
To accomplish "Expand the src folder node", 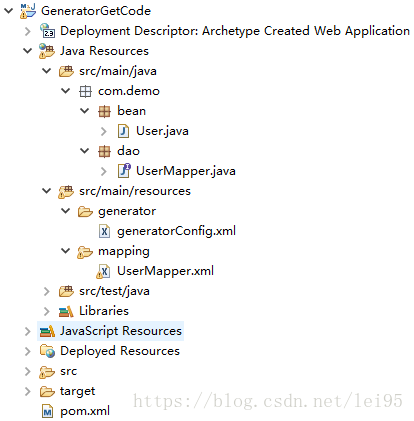I will click(28, 371).
